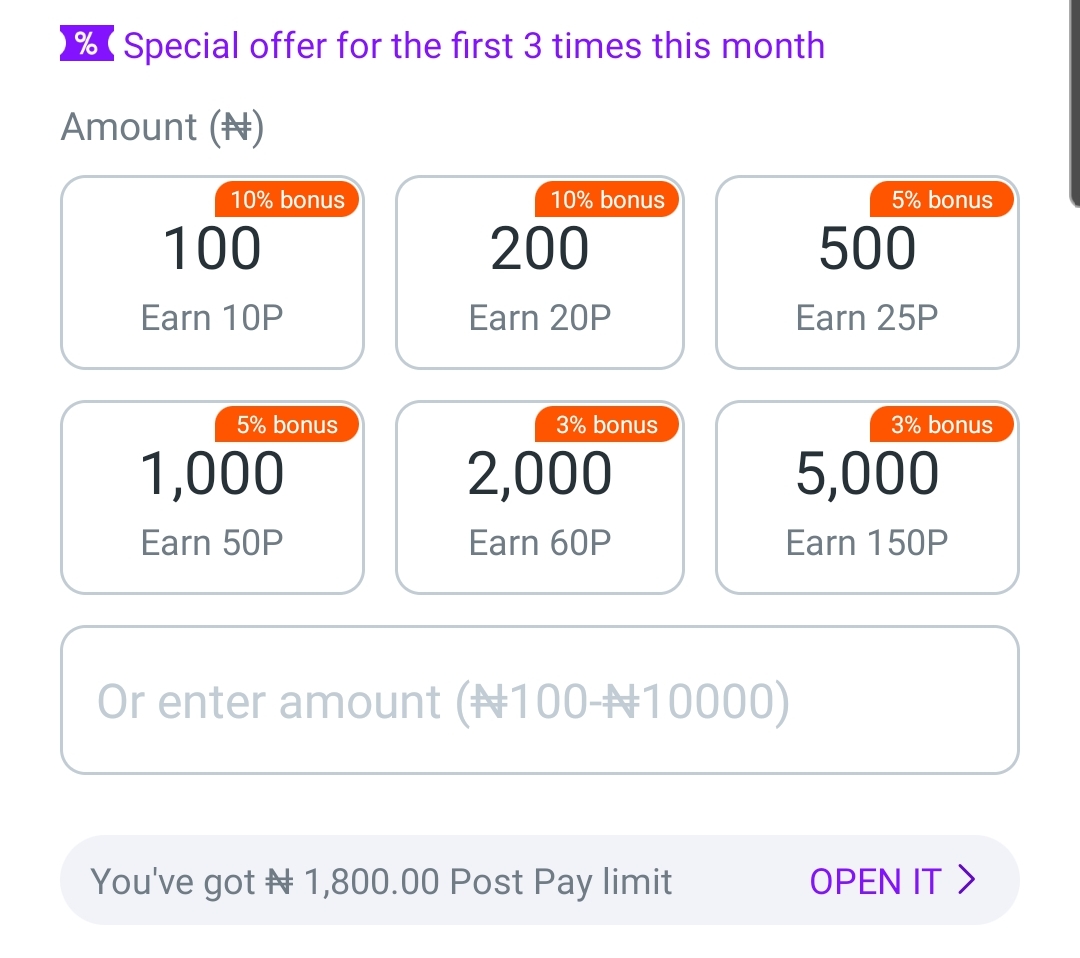This screenshot has height=958, width=1080.
Task: Click the purple percent offer icon
Action: [86, 44]
